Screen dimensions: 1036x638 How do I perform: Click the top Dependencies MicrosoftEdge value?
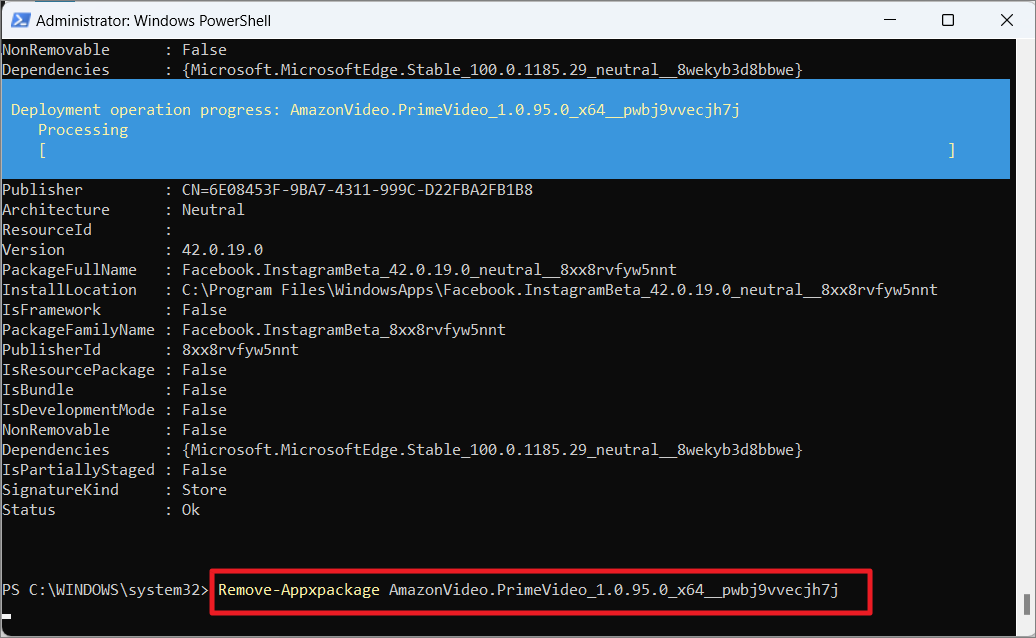pyautogui.click(x=492, y=70)
